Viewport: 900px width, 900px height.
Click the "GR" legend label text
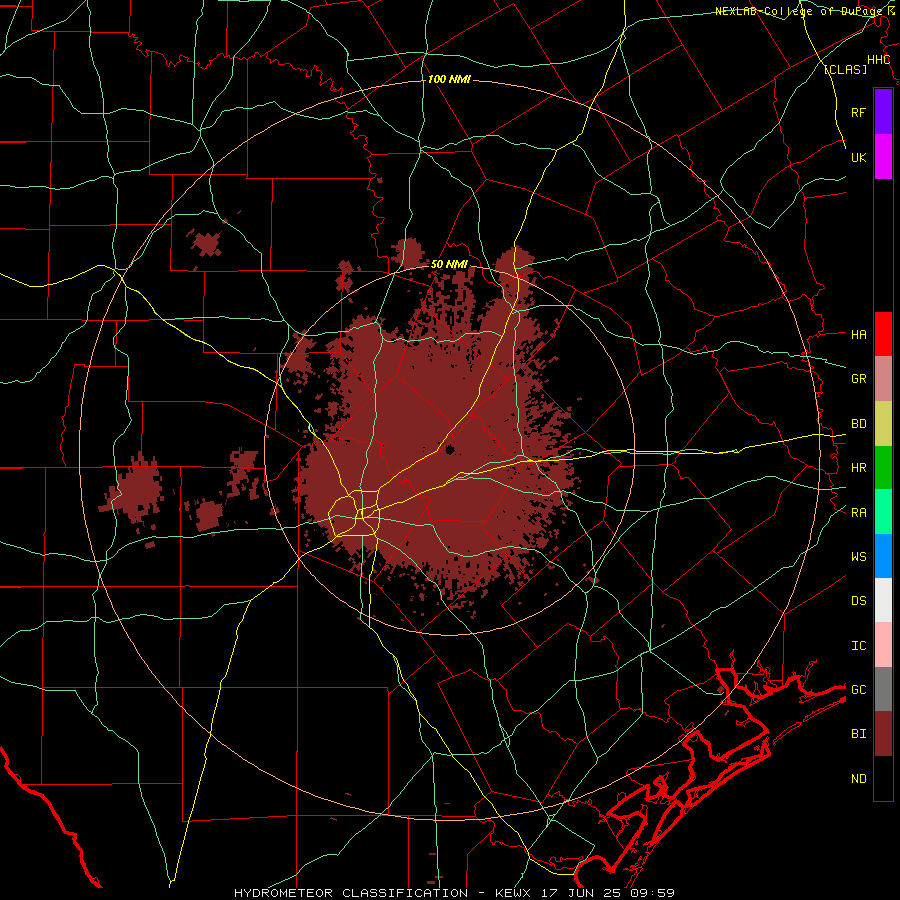tap(858, 378)
